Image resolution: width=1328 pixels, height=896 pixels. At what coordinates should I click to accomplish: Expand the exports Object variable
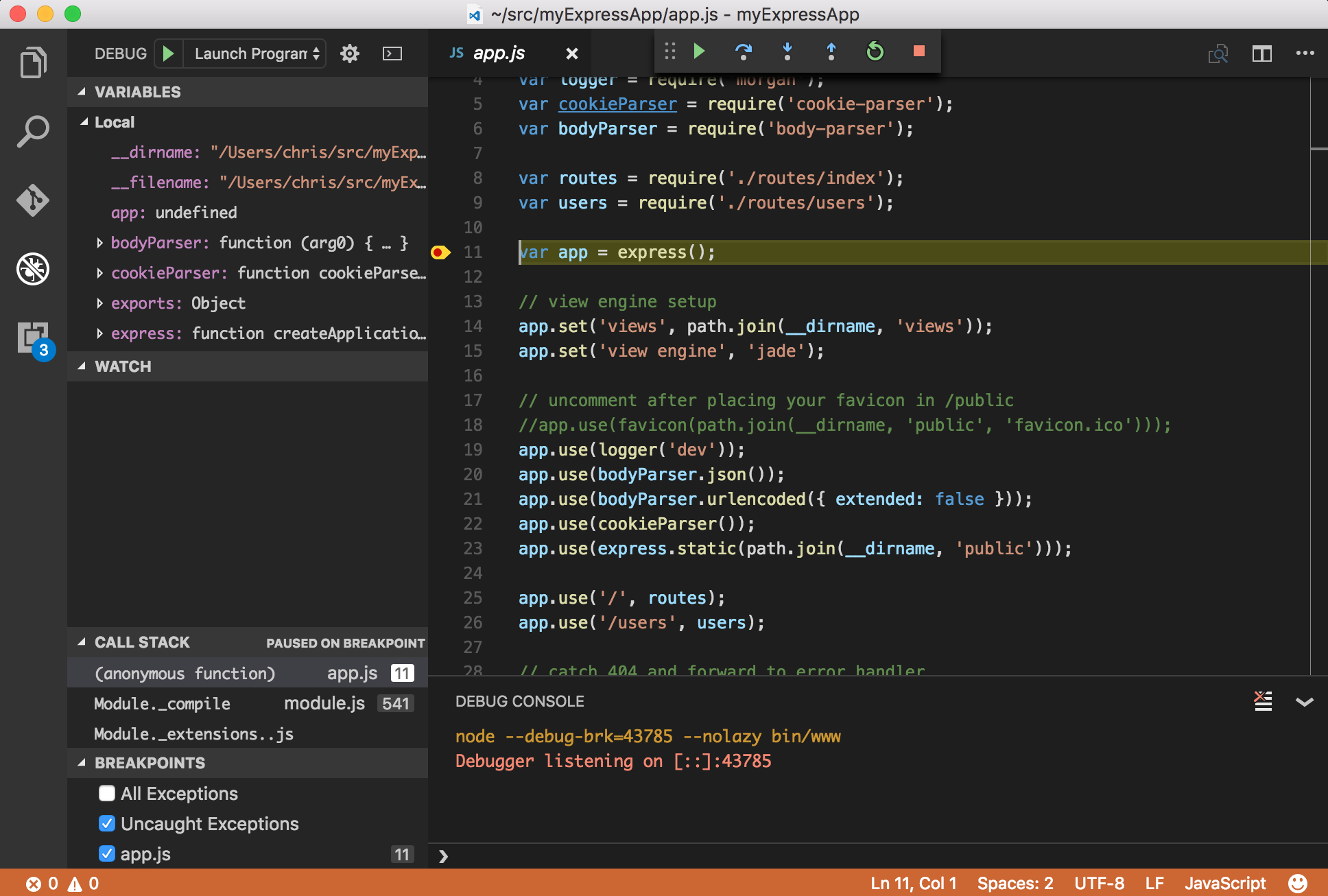point(100,303)
